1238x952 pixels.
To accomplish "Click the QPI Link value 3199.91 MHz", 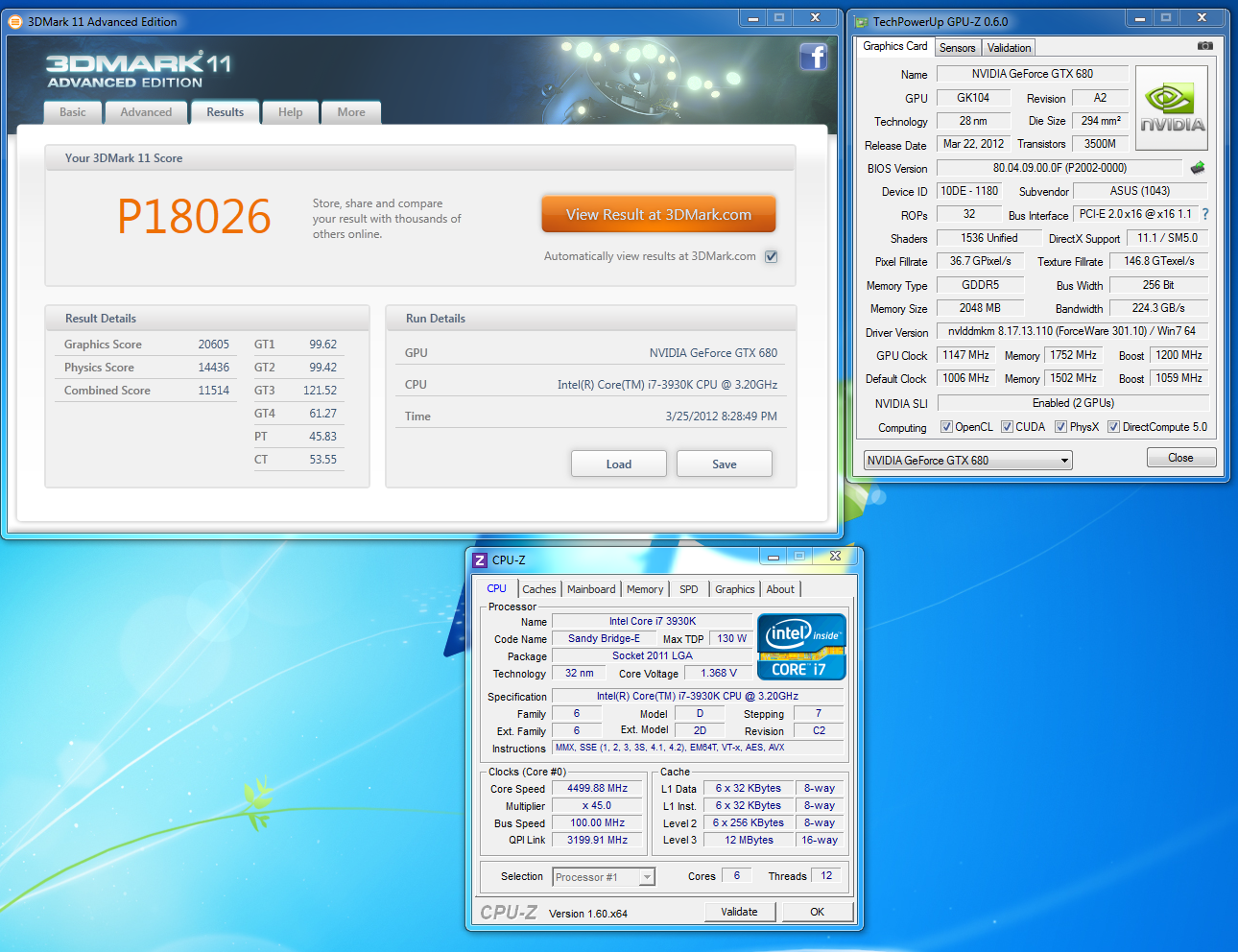I will coord(598,840).
